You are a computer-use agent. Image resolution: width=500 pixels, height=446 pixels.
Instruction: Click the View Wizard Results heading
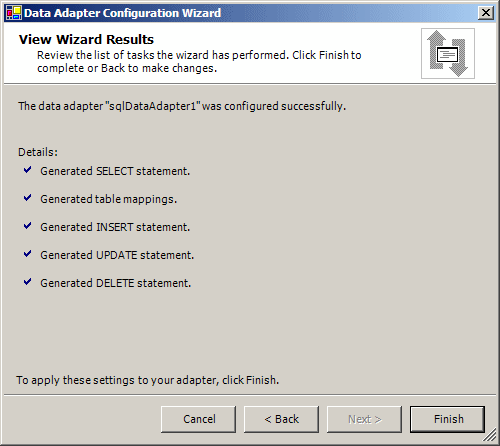coord(86,39)
